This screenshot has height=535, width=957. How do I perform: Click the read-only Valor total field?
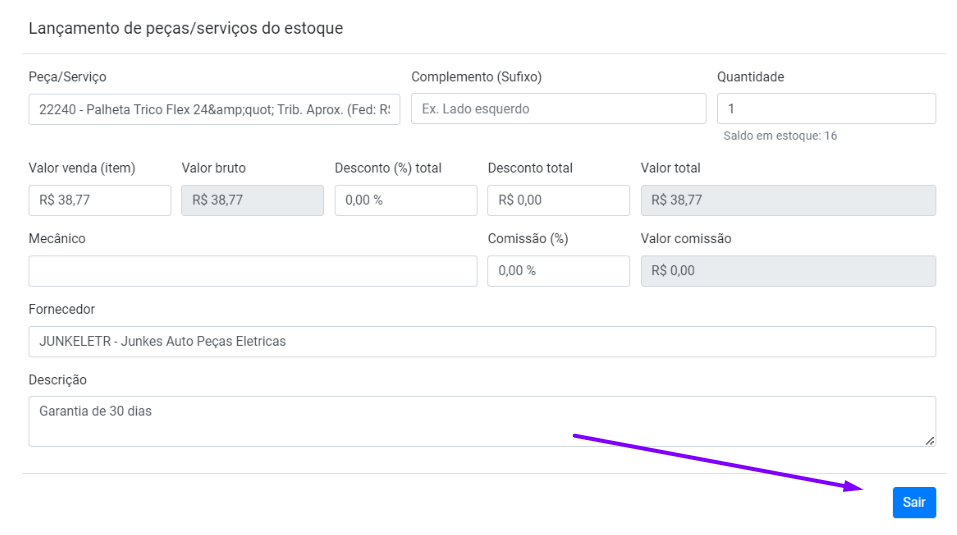pos(788,200)
